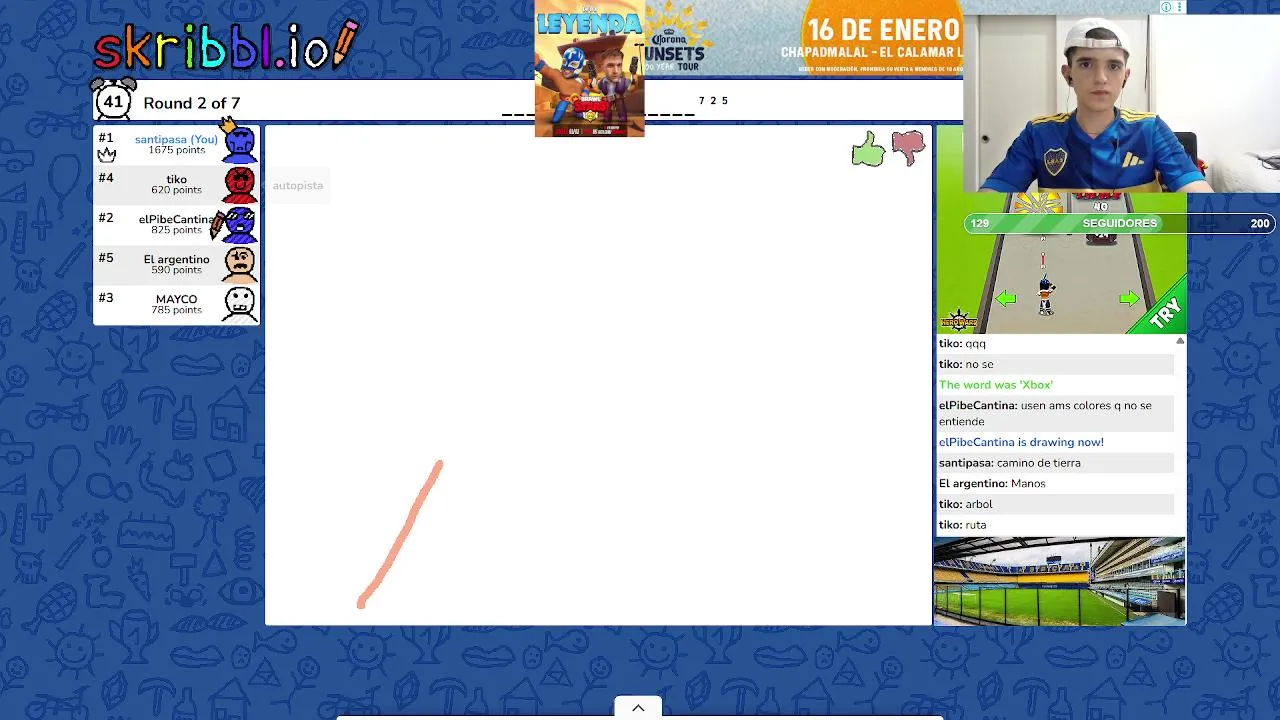
Task: Click santipasa's blue crowned avatar
Action: coord(239,141)
